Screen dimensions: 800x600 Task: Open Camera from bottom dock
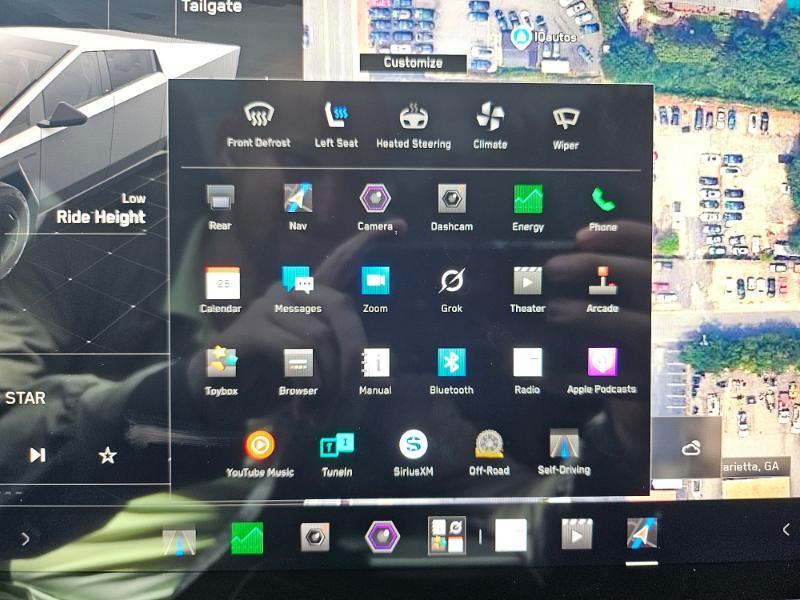tap(383, 537)
